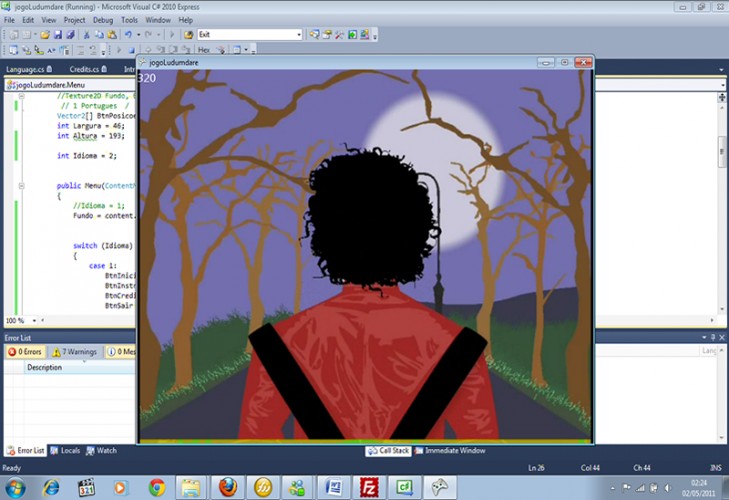Click the Description column header
This screenshot has width=729, height=500.
click(x=80, y=367)
